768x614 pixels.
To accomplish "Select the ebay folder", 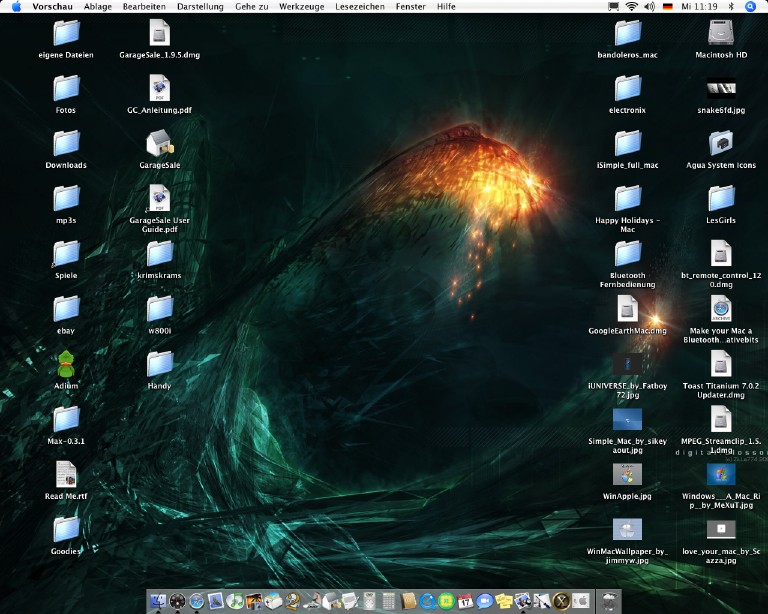I will pos(66,309).
